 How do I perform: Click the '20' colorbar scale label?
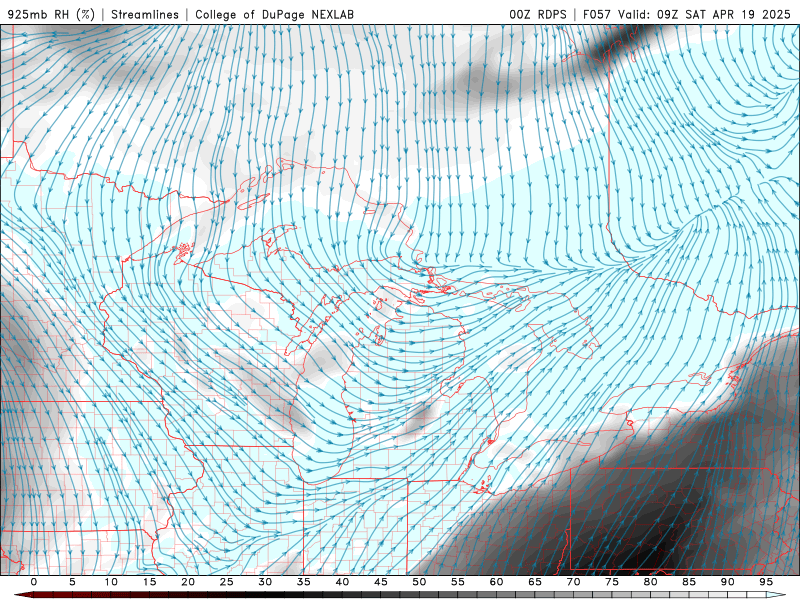pyautogui.click(x=188, y=582)
